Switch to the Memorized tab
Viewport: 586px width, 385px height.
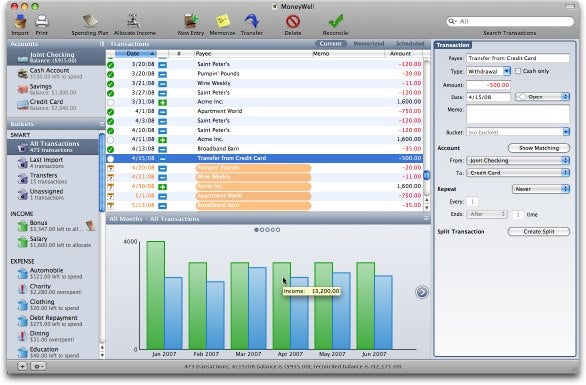click(x=368, y=44)
